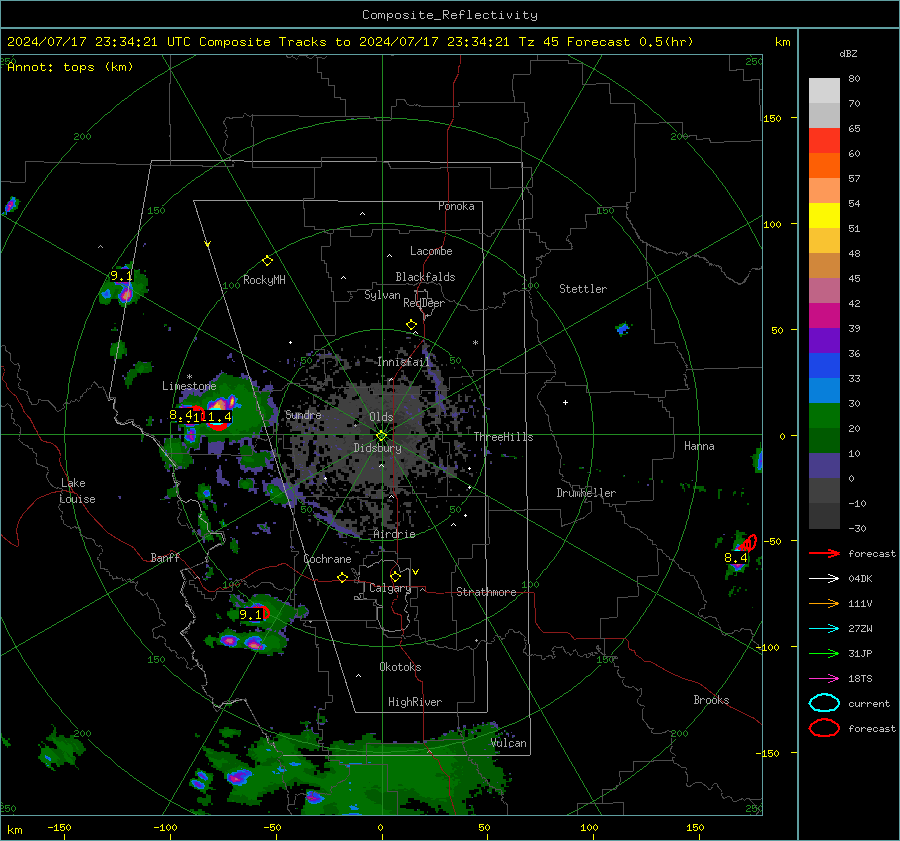Click the Calgary city label
900x841 pixels.
390,588
